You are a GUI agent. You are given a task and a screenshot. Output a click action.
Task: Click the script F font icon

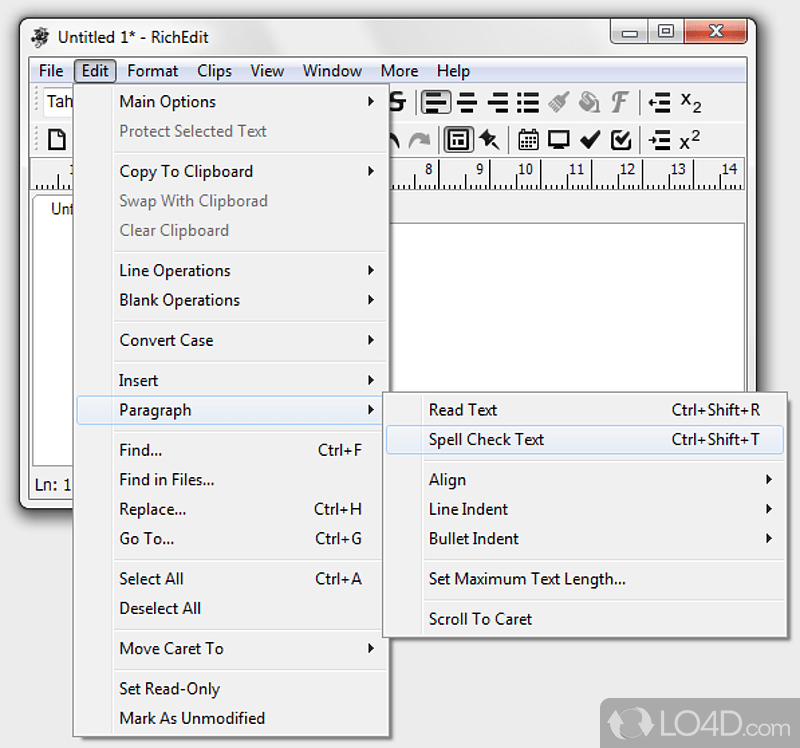pyautogui.click(x=619, y=102)
